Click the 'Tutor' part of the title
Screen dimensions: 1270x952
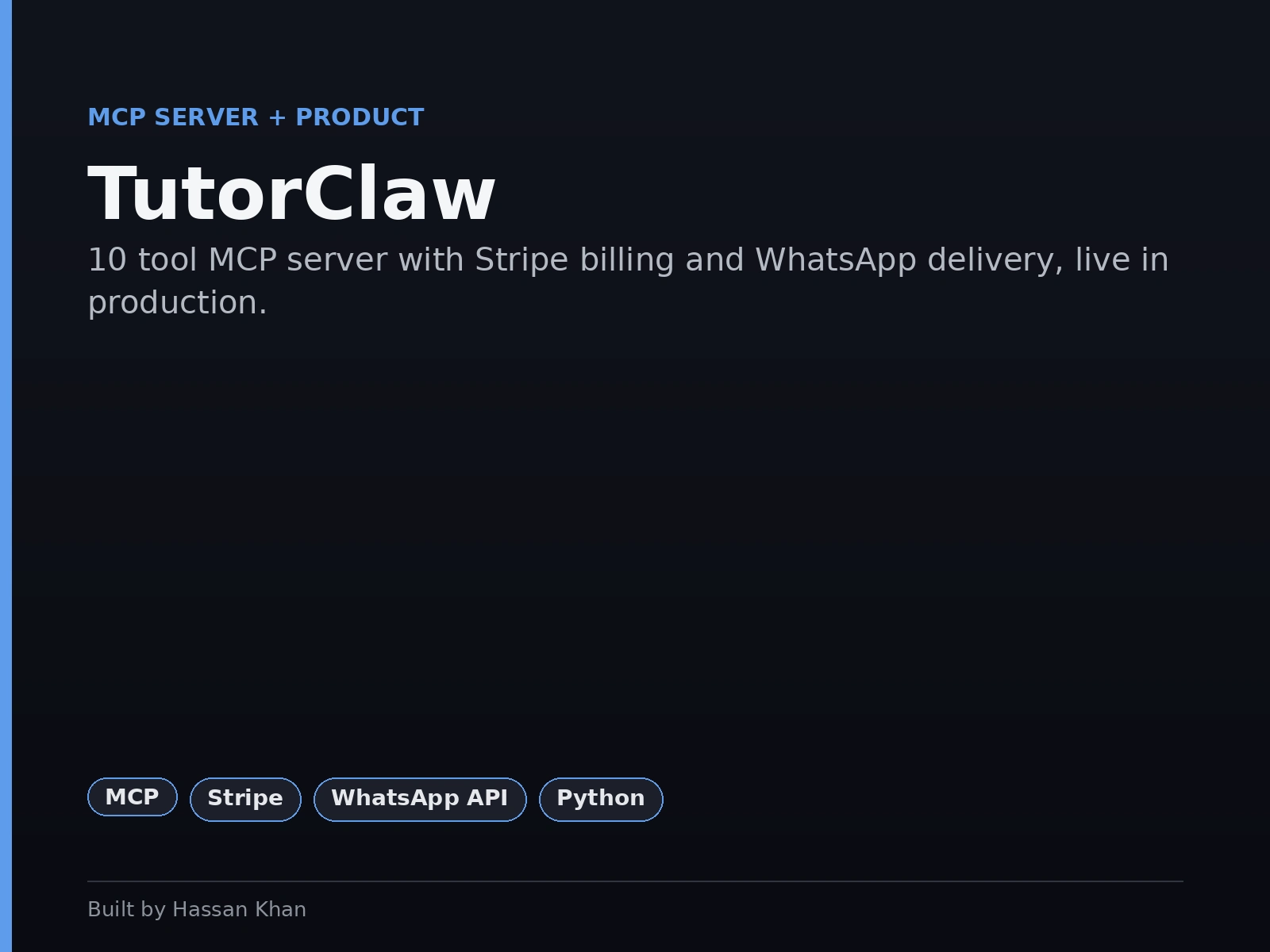tap(194, 194)
